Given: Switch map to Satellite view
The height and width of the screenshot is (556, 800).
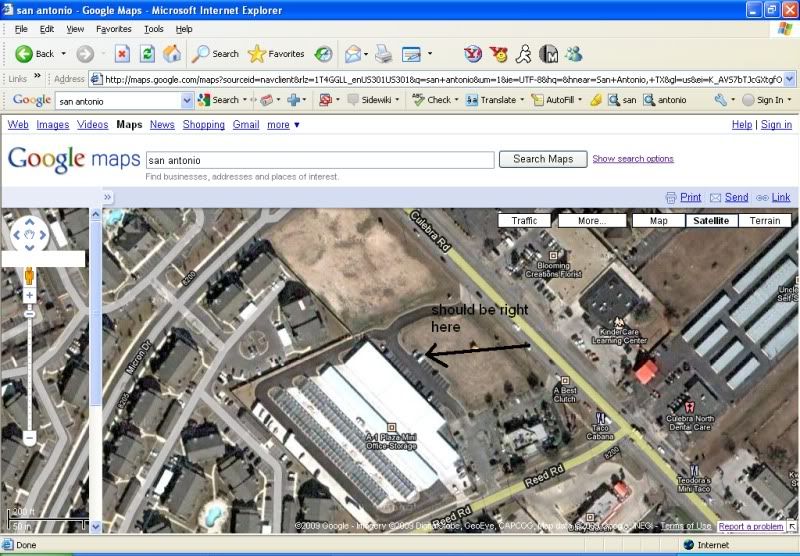Looking at the screenshot, I should (x=712, y=220).
